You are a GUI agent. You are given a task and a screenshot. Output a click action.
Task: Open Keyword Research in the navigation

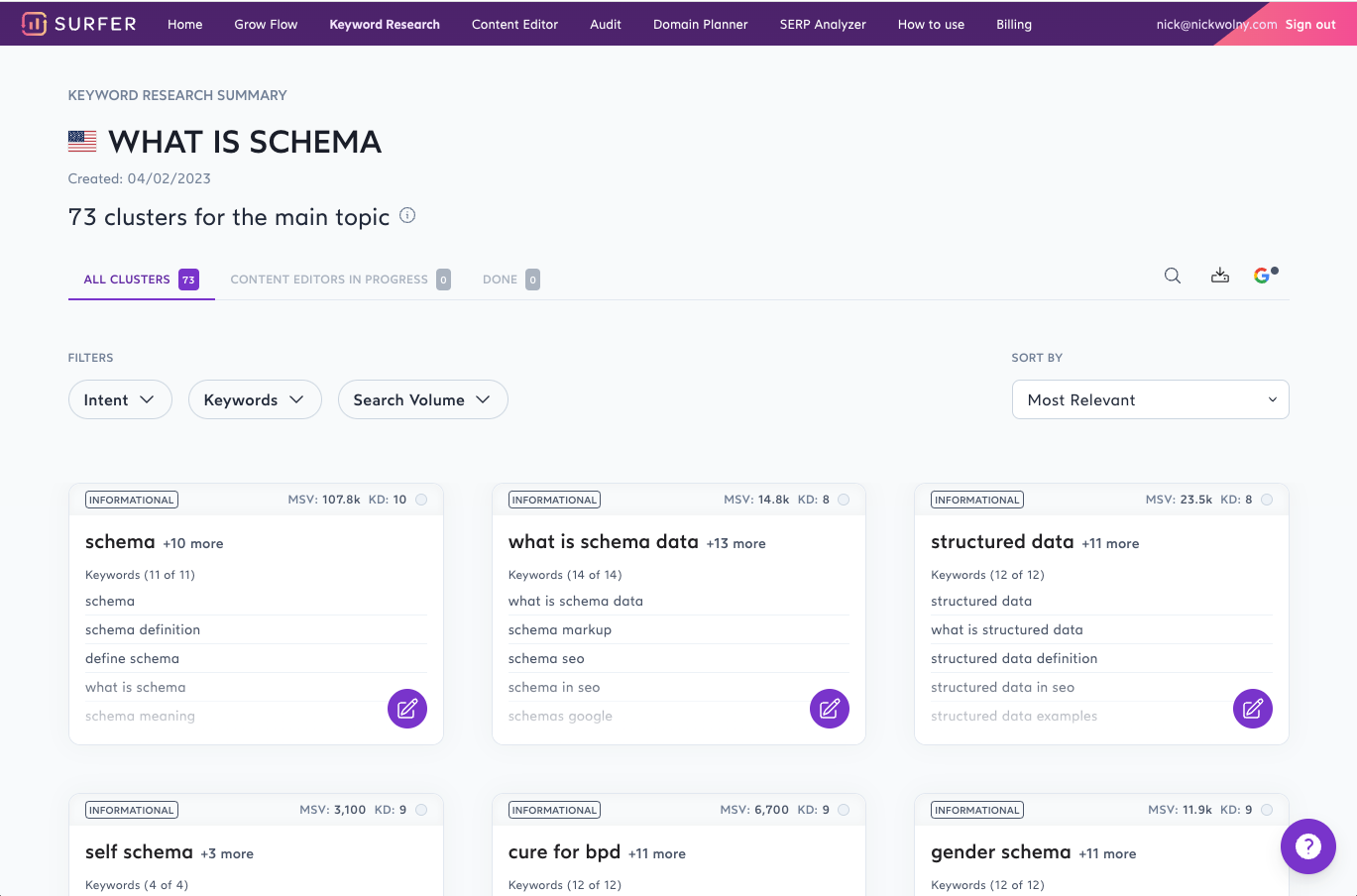(x=385, y=24)
